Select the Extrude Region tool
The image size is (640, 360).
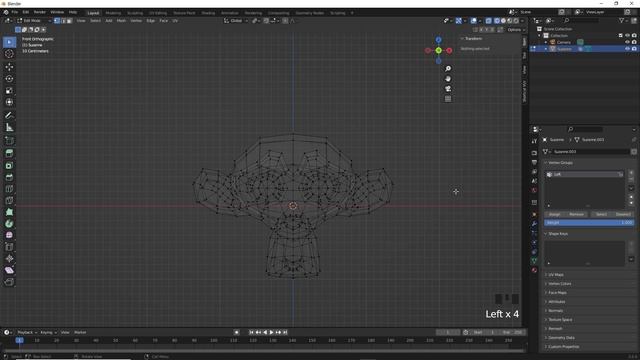[x=9, y=153]
